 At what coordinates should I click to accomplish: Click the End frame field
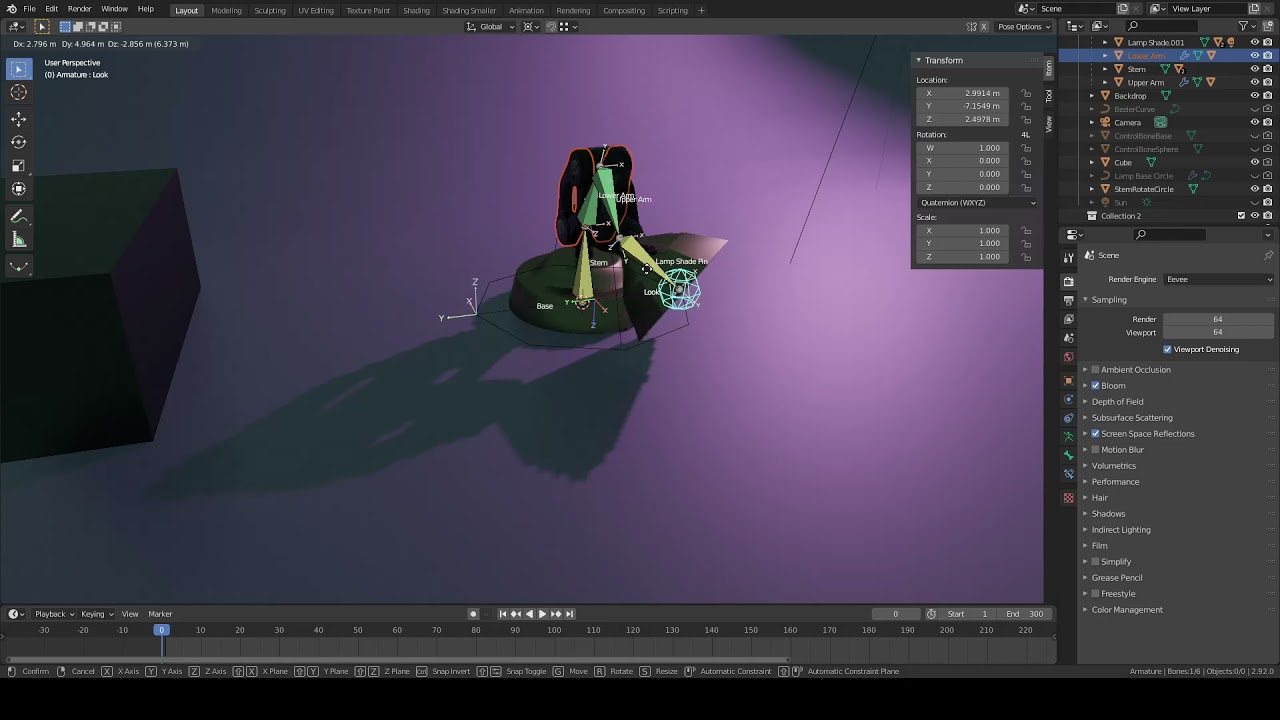(1025, 614)
